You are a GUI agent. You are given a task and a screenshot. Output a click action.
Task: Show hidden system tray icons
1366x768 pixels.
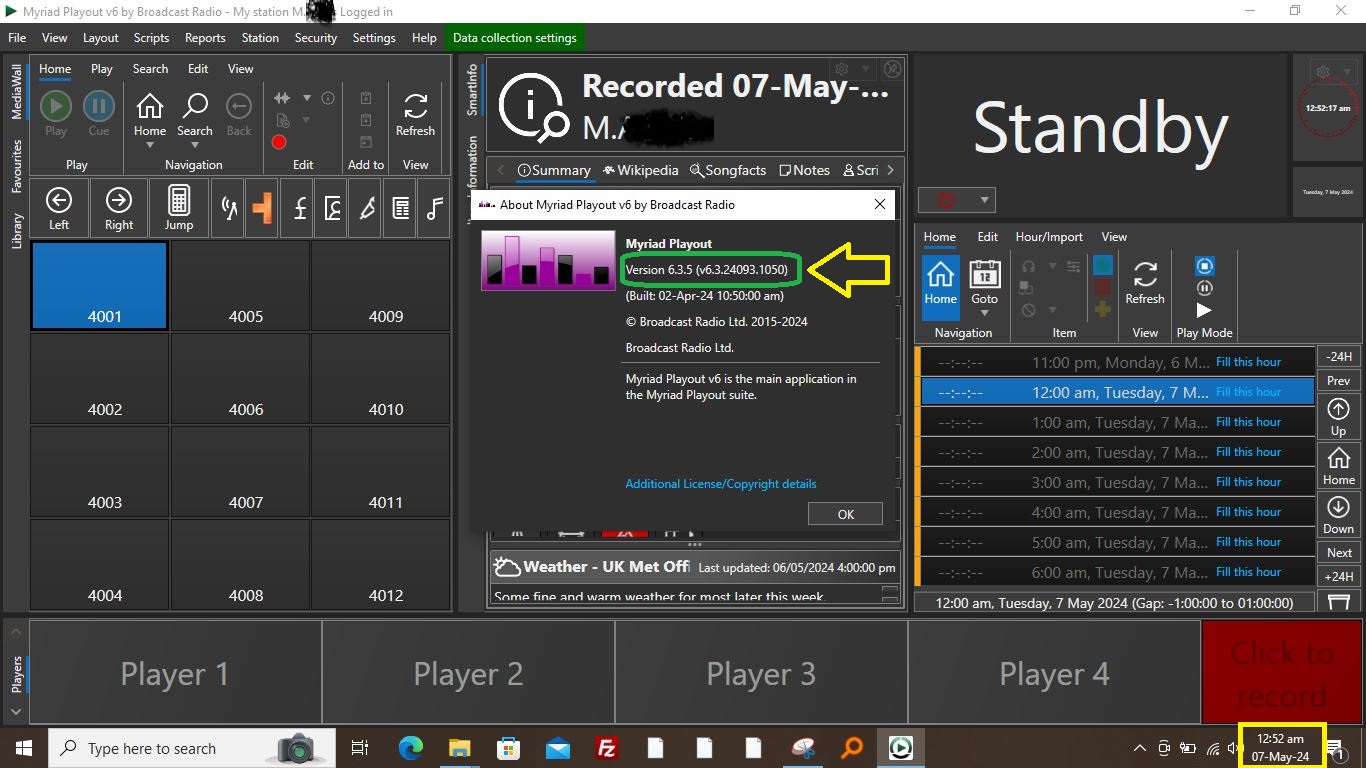coord(1139,748)
